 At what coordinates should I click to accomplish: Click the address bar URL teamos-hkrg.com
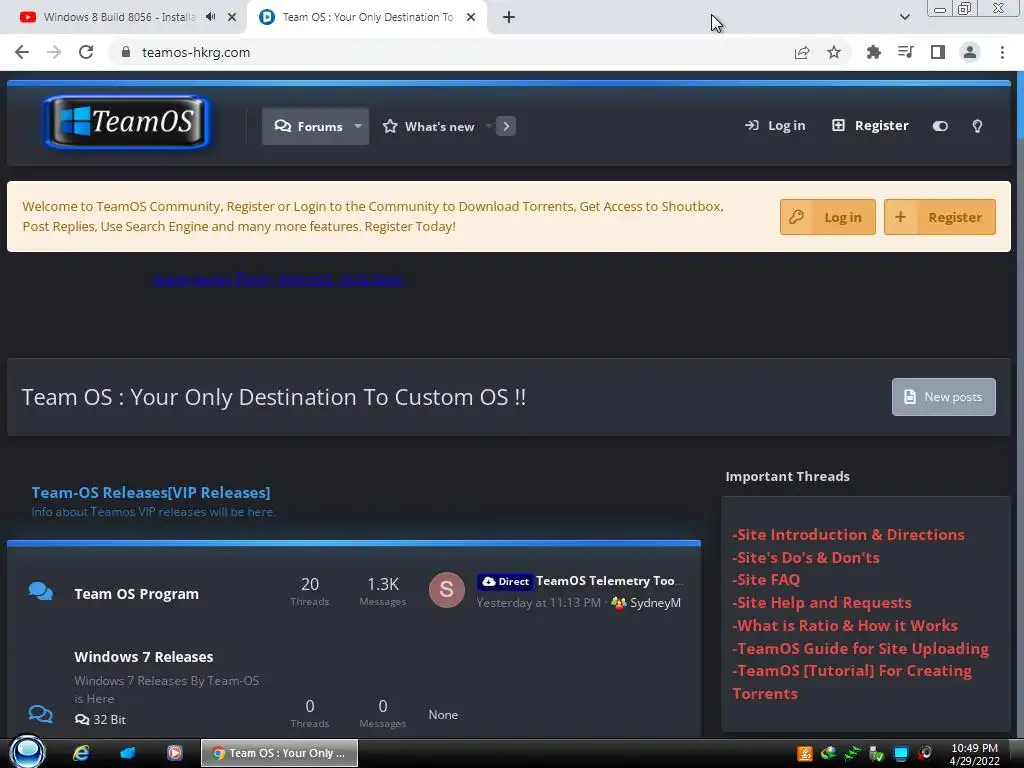point(196,52)
